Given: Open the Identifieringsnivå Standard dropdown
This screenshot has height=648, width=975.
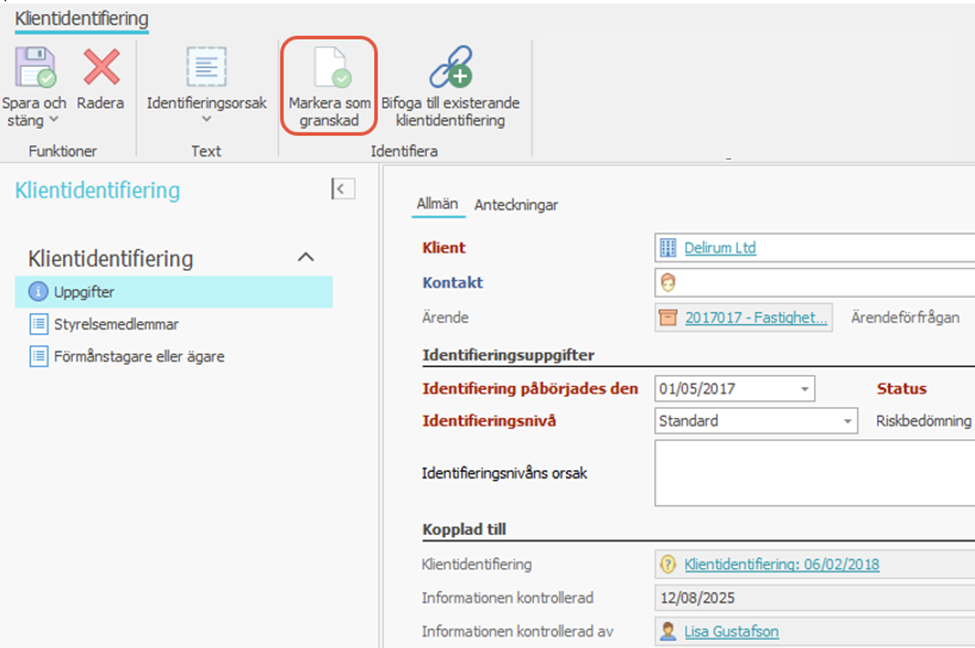Looking at the screenshot, I should click(848, 421).
